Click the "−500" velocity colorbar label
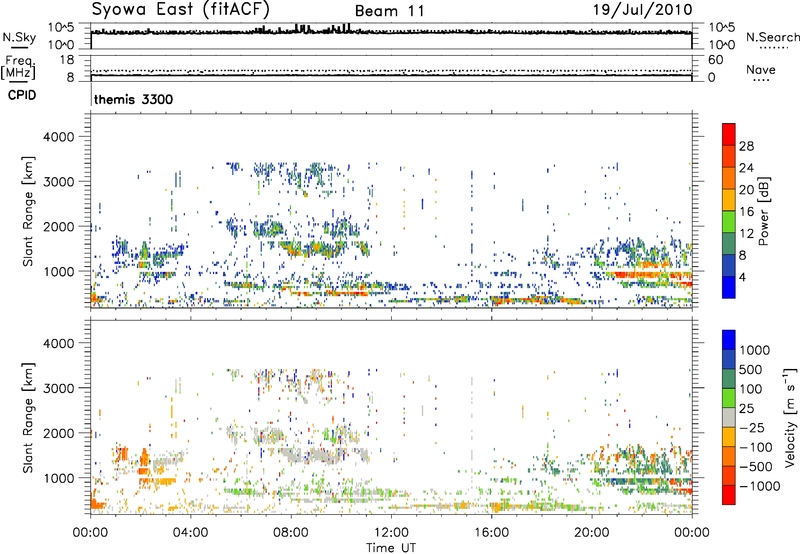800x554 pixels. click(x=756, y=466)
